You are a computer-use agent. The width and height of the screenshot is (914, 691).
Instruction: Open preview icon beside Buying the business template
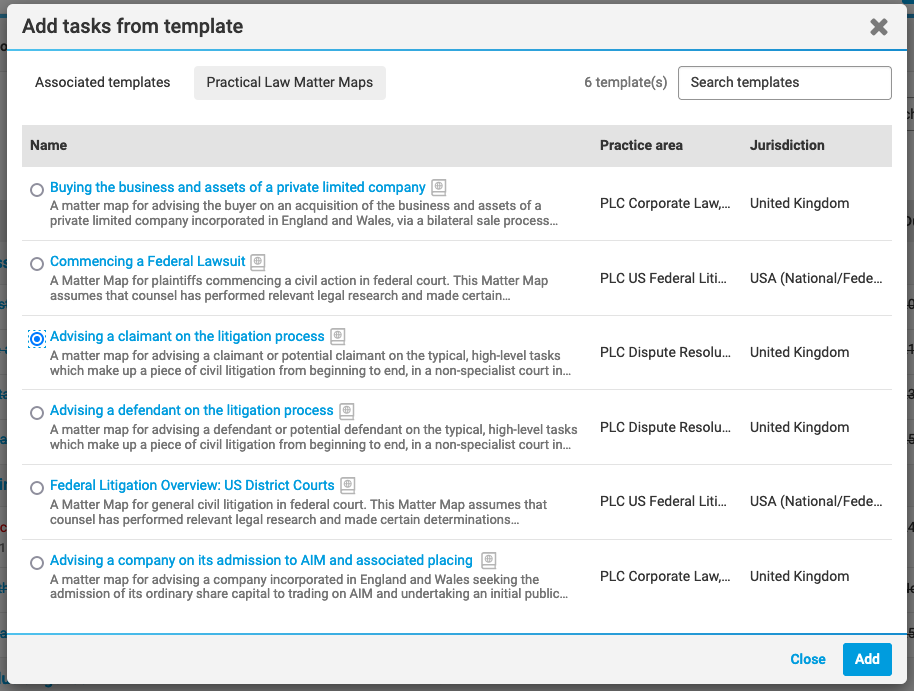(x=438, y=187)
